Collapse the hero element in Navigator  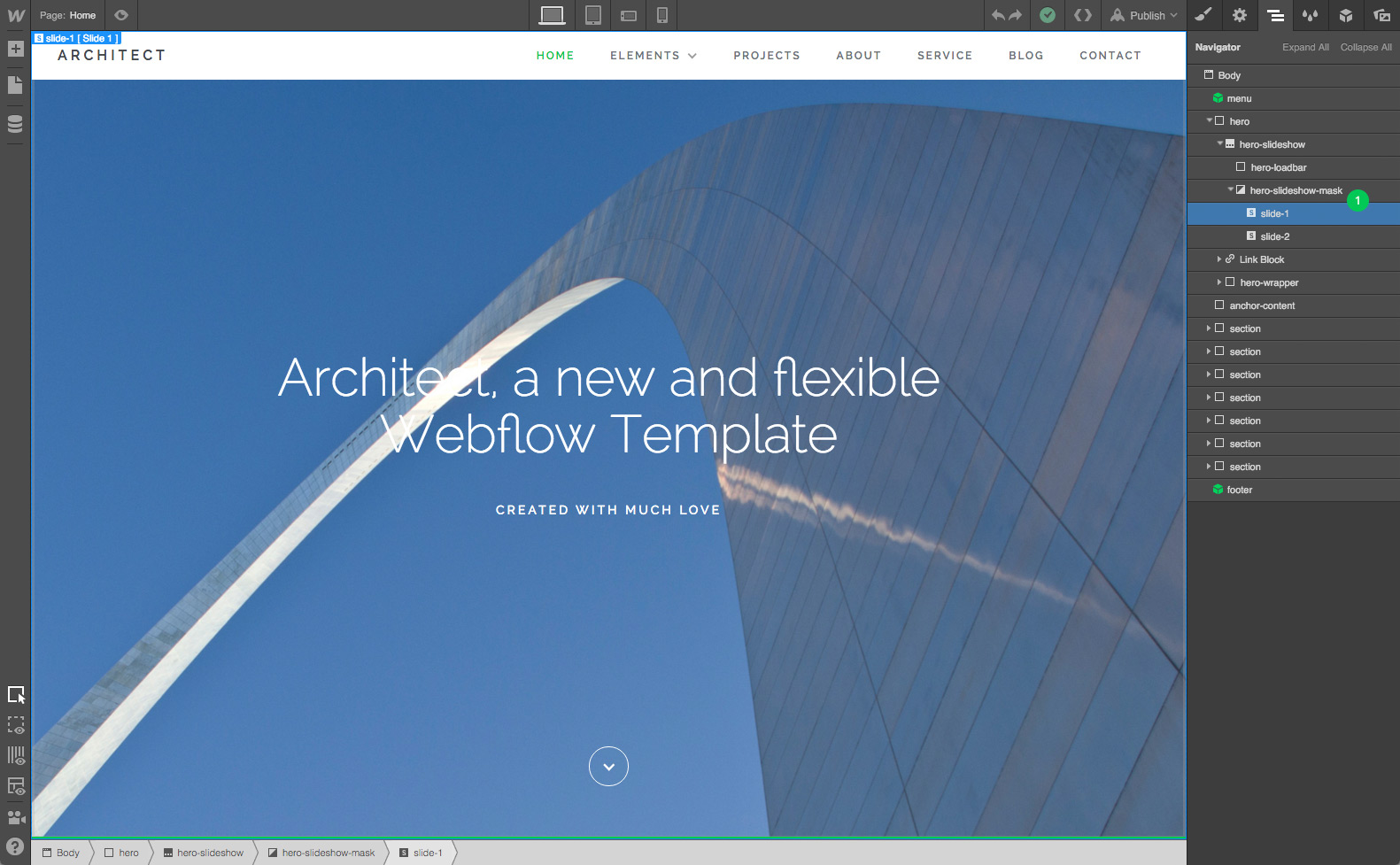coord(1209,120)
